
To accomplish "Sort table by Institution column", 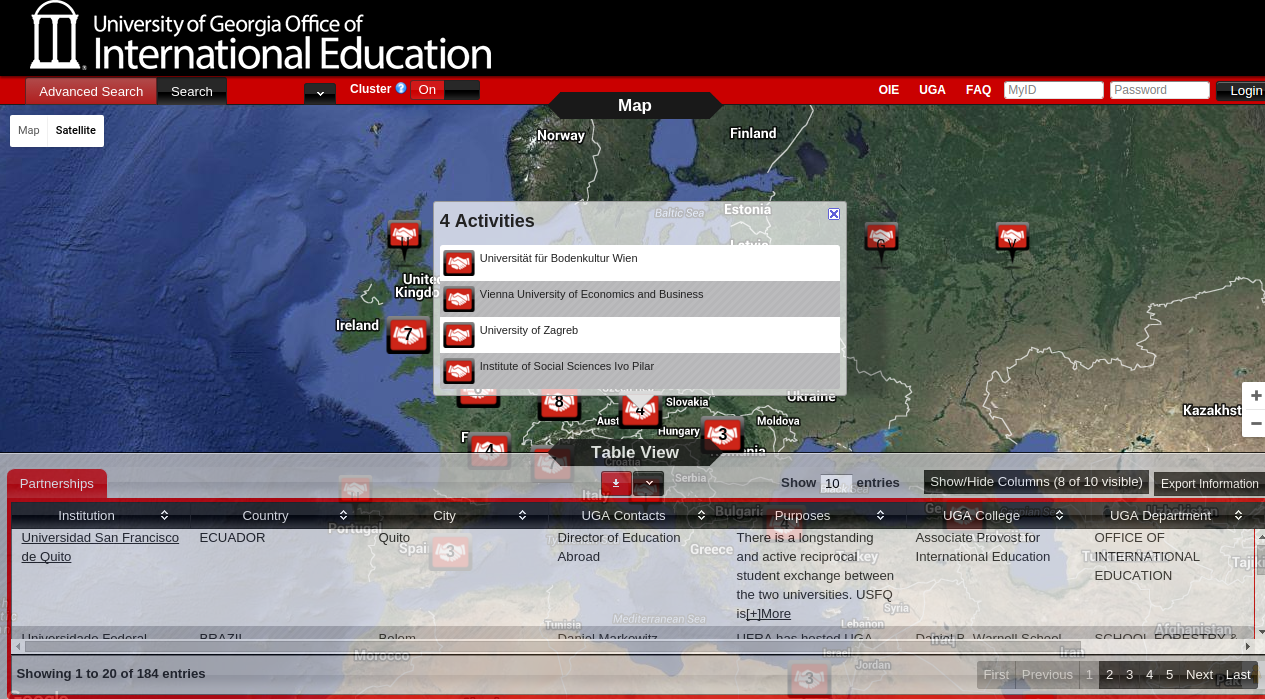I will (x=100, y=515).
